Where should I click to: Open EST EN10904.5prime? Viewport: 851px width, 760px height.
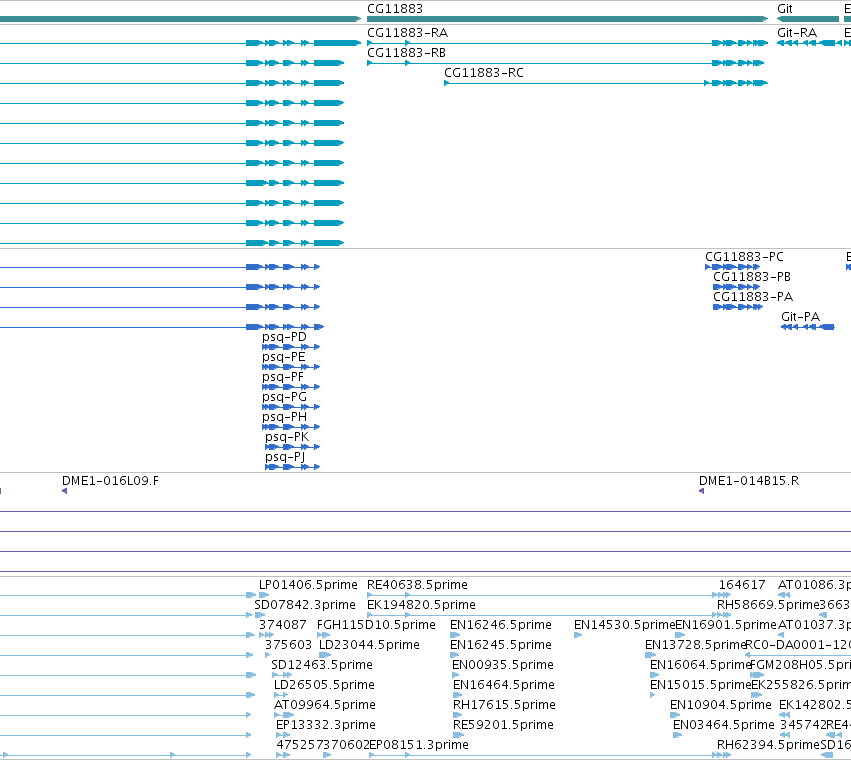[720, 705]
